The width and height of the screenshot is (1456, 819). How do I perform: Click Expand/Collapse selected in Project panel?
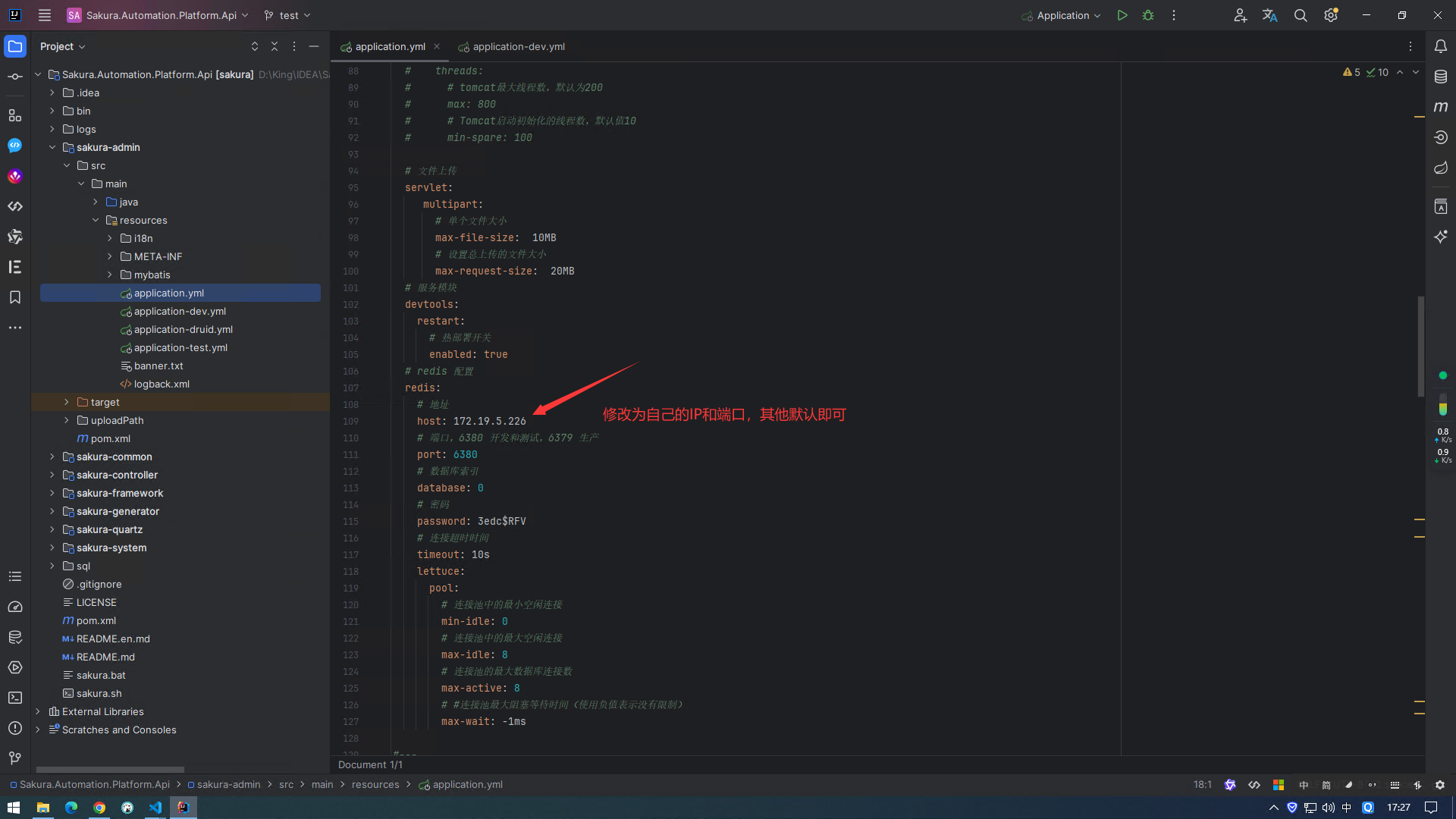pyautogui.click(x=255, y=46)
